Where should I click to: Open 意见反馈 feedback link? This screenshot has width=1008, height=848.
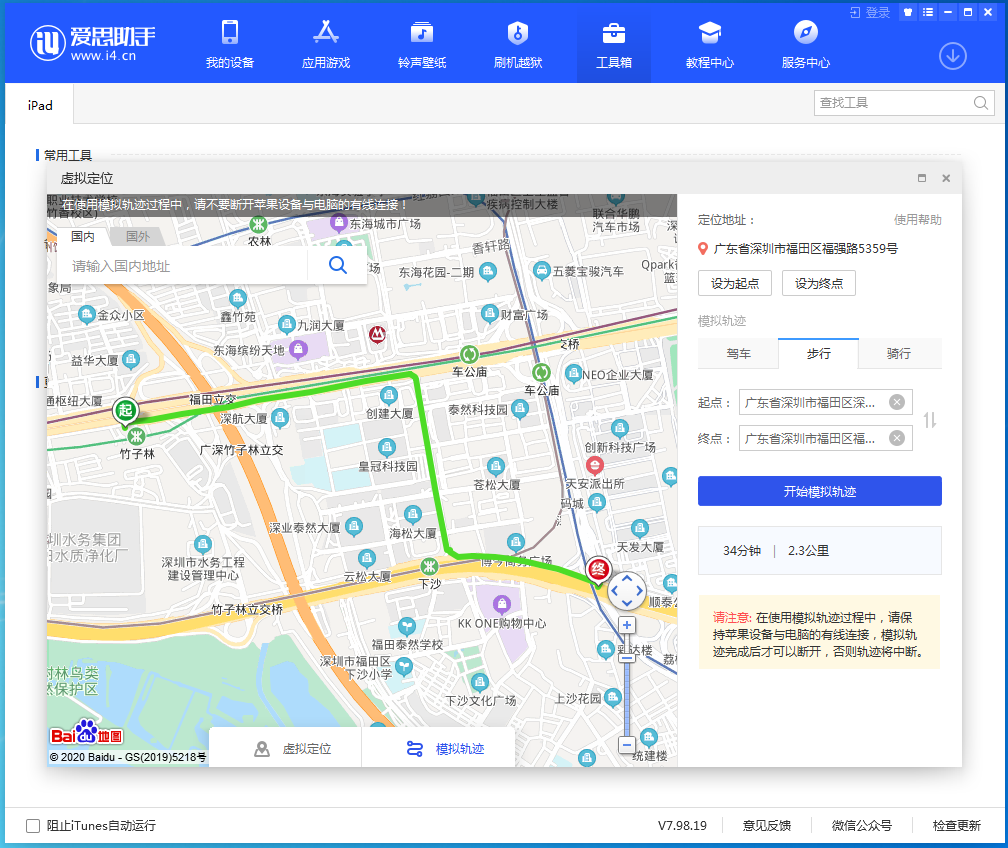(766, 826)
